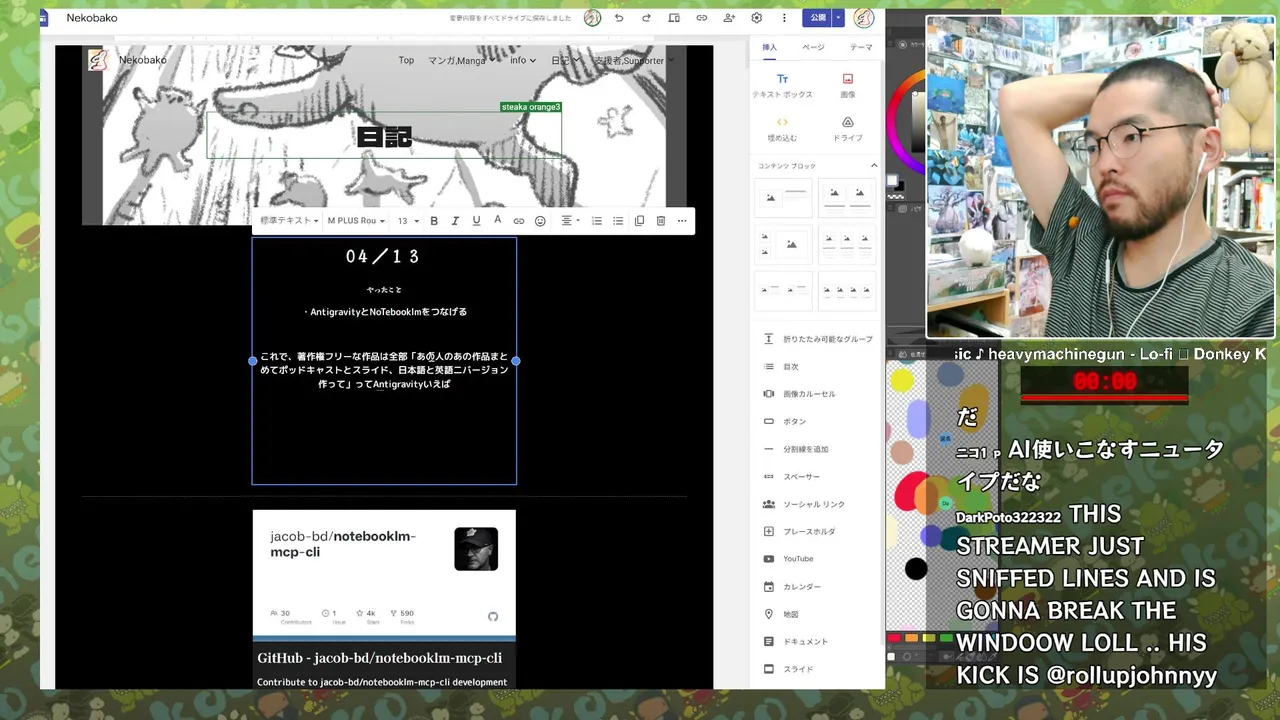Open the share with others dialog
This screenshot has height=720, width=1280.
[x=729, y=18]
